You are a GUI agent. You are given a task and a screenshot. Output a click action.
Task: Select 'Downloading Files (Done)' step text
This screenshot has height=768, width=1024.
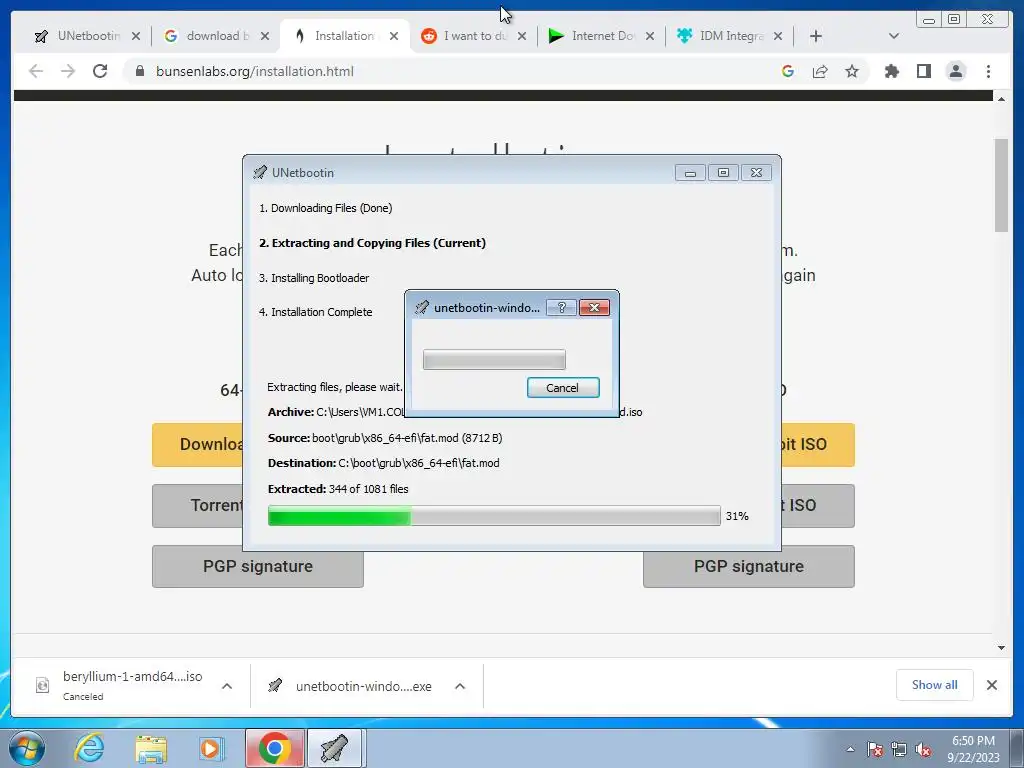[325, 208]
